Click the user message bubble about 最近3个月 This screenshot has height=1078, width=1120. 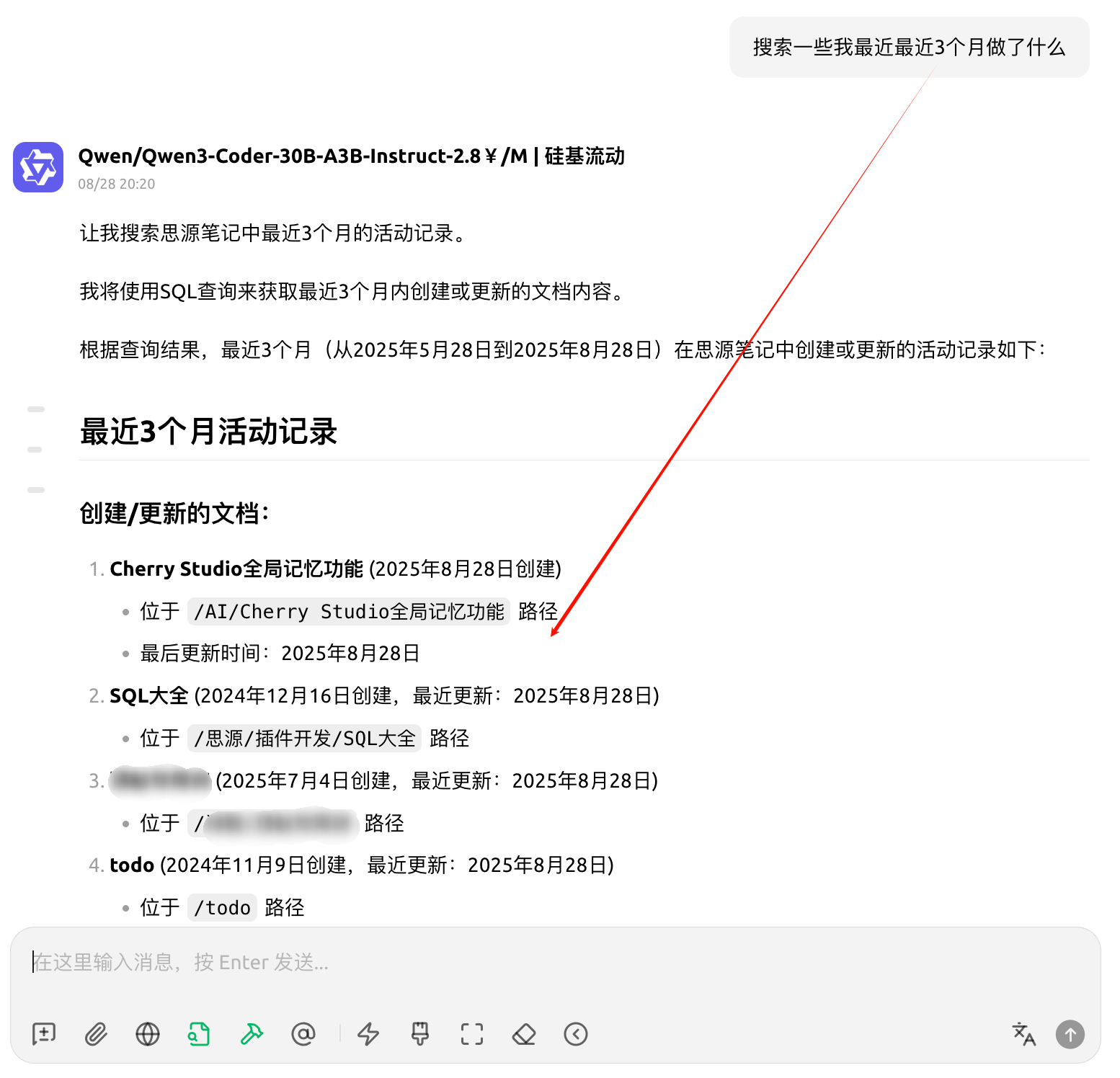[x=909, y=48]
